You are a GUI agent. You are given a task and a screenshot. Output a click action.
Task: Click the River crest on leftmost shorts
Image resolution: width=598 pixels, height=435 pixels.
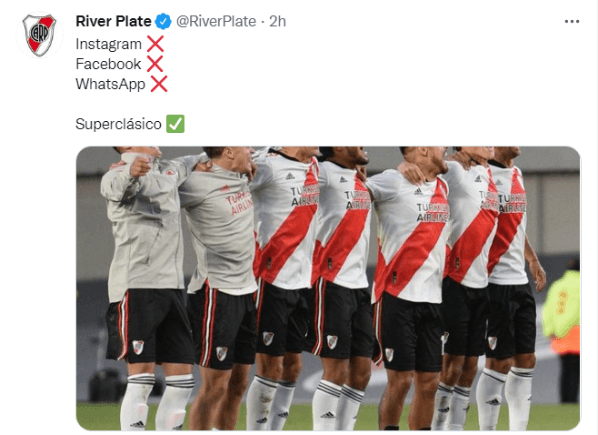point(138,347)
